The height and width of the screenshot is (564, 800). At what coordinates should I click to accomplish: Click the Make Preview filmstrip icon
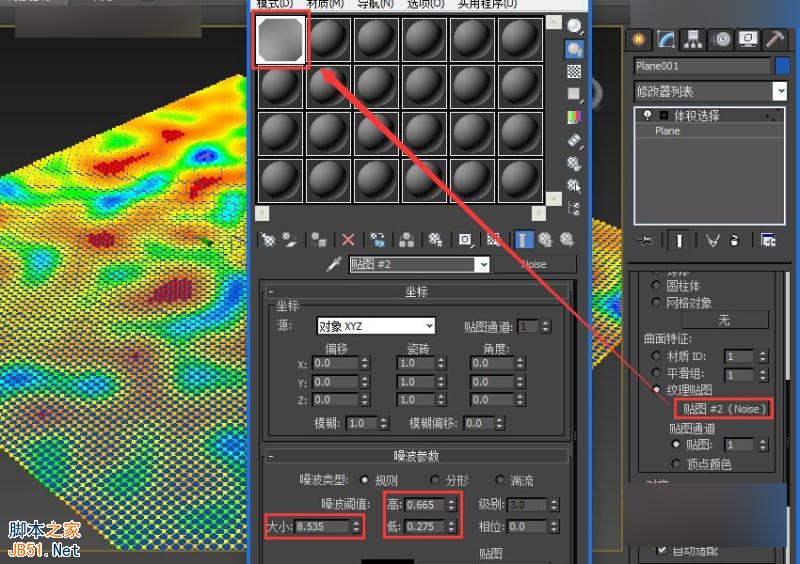pos(574,140)
